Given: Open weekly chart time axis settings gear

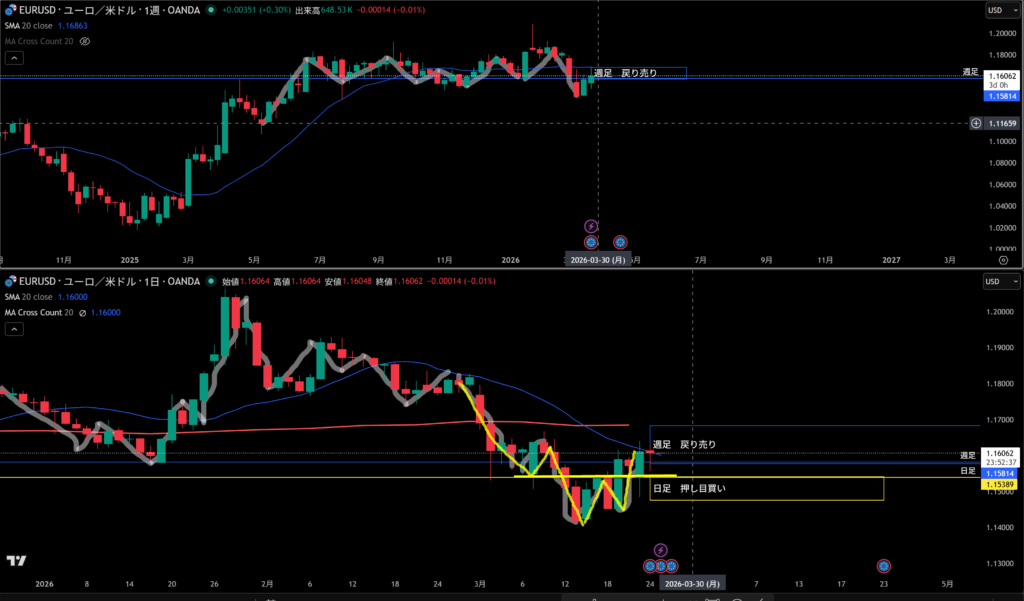Looking at the screenshot, I should (x=1003, y=259).
